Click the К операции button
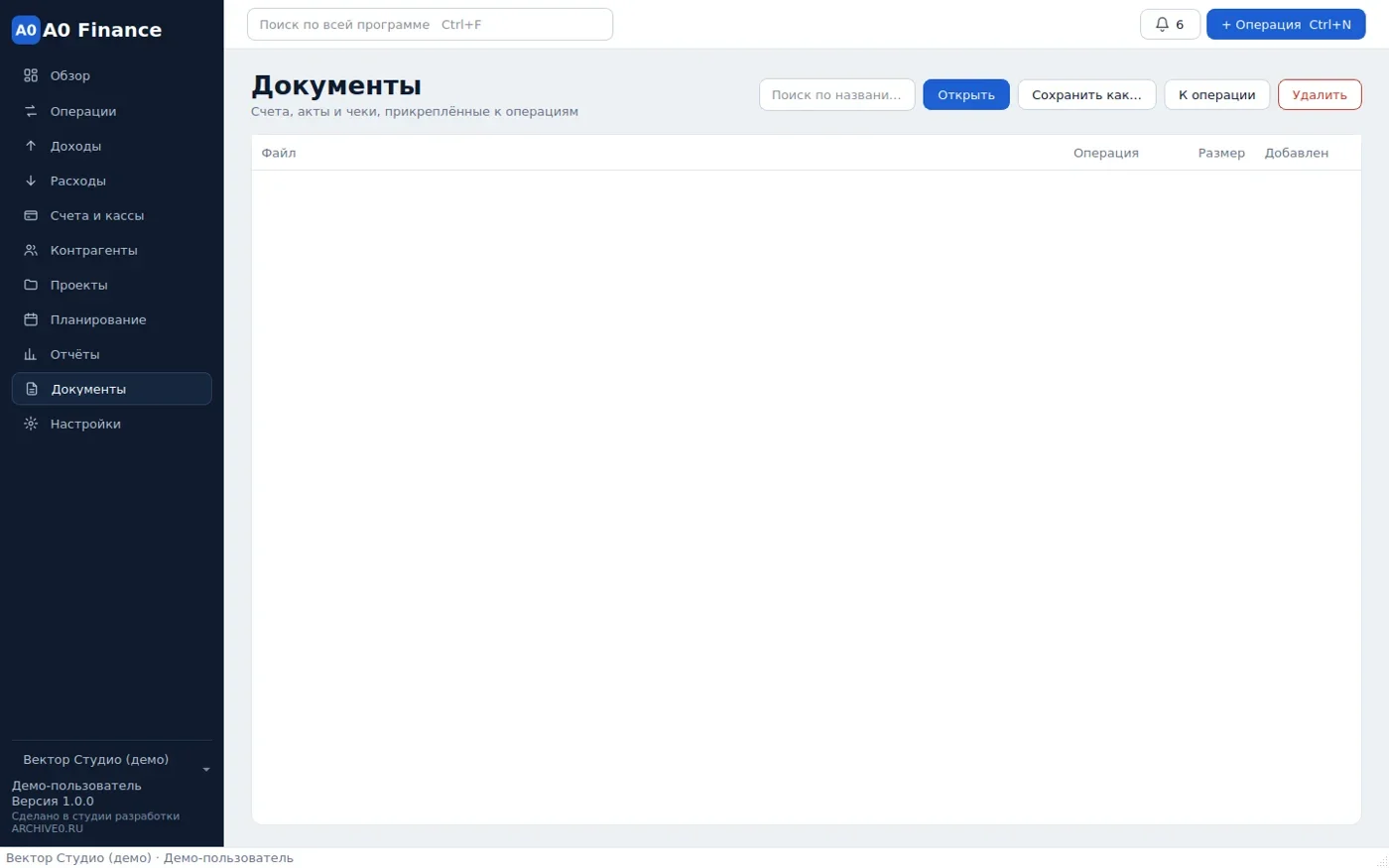1389x868 pixels. pos(1216,95)
